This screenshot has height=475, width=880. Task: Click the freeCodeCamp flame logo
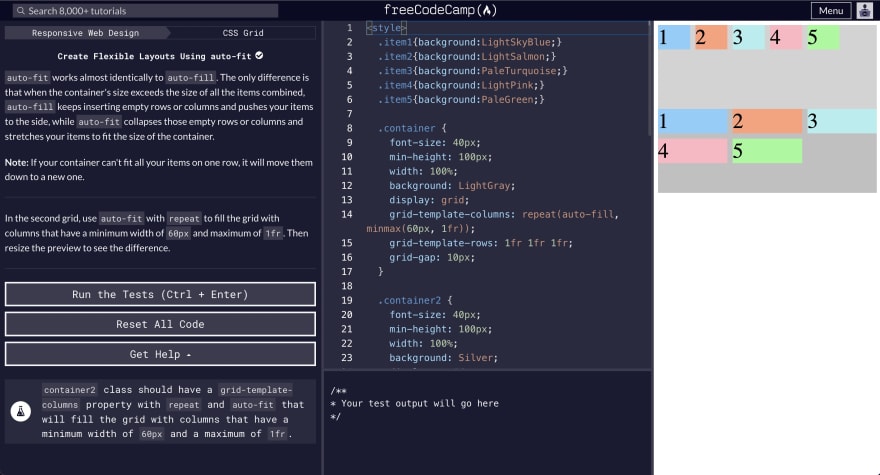click(x=489, y=10)
